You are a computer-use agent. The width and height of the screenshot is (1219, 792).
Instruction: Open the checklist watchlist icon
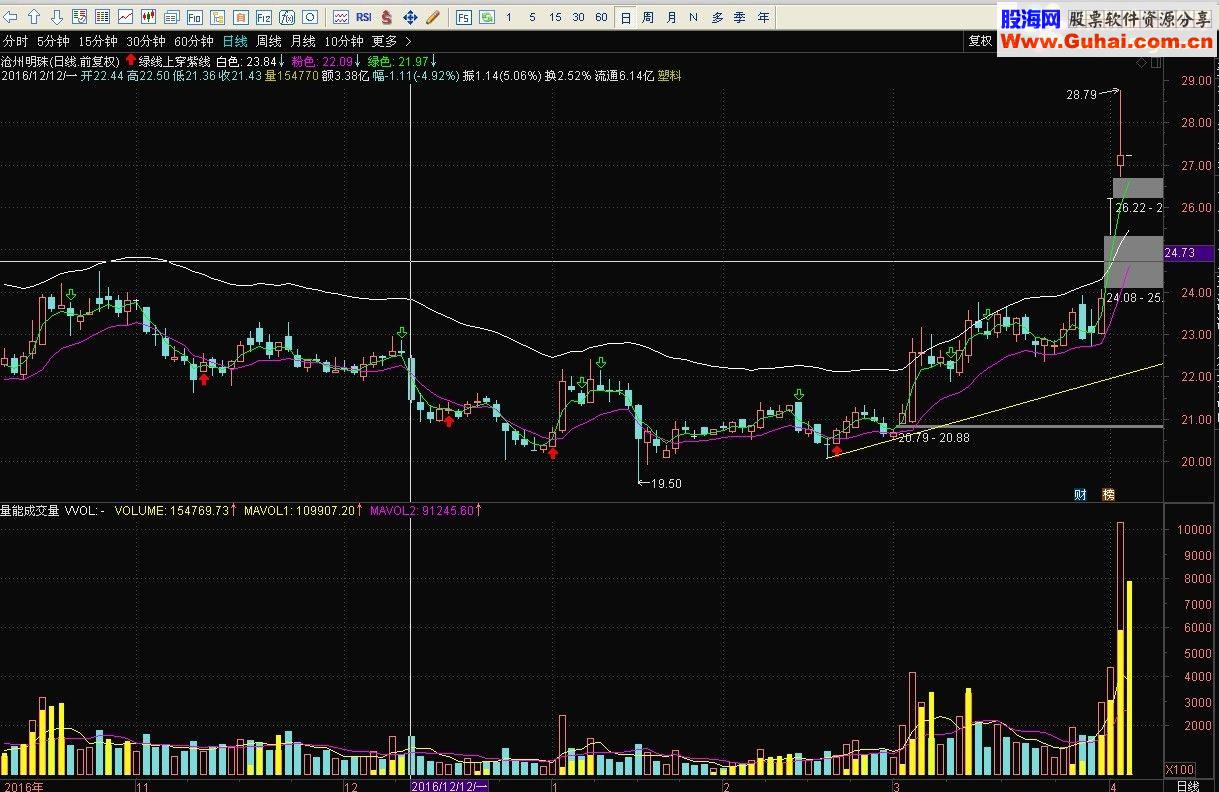pos(80,17)
